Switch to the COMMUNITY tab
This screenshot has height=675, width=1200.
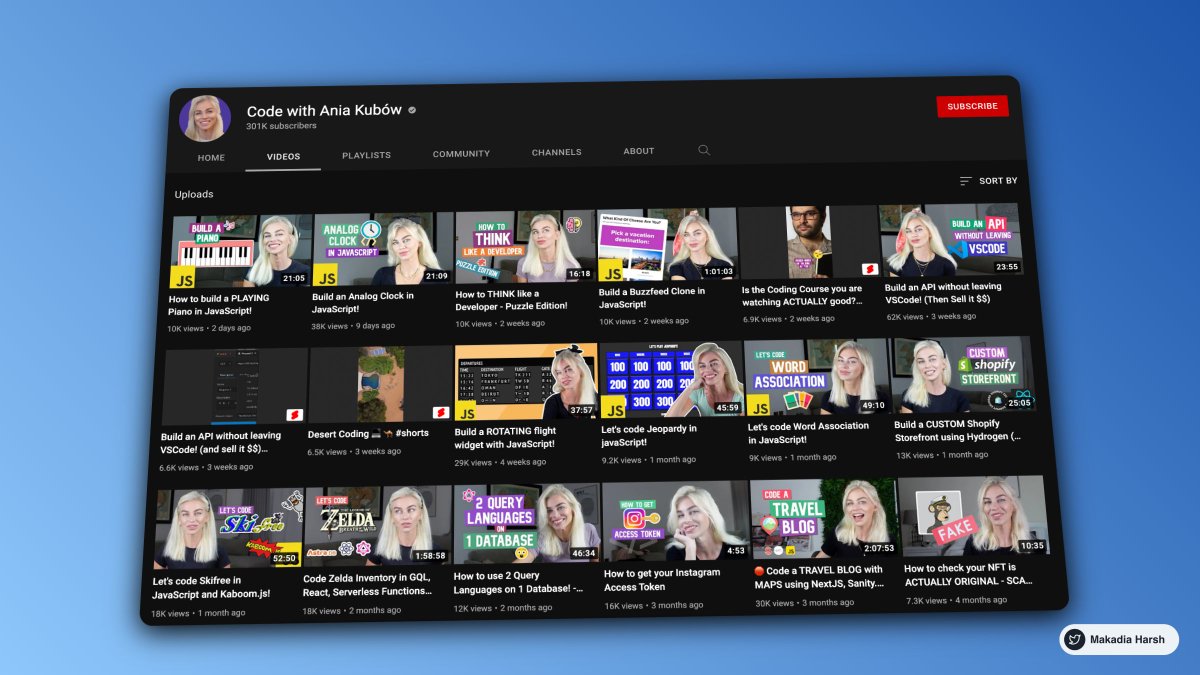[x=461, y=152]
